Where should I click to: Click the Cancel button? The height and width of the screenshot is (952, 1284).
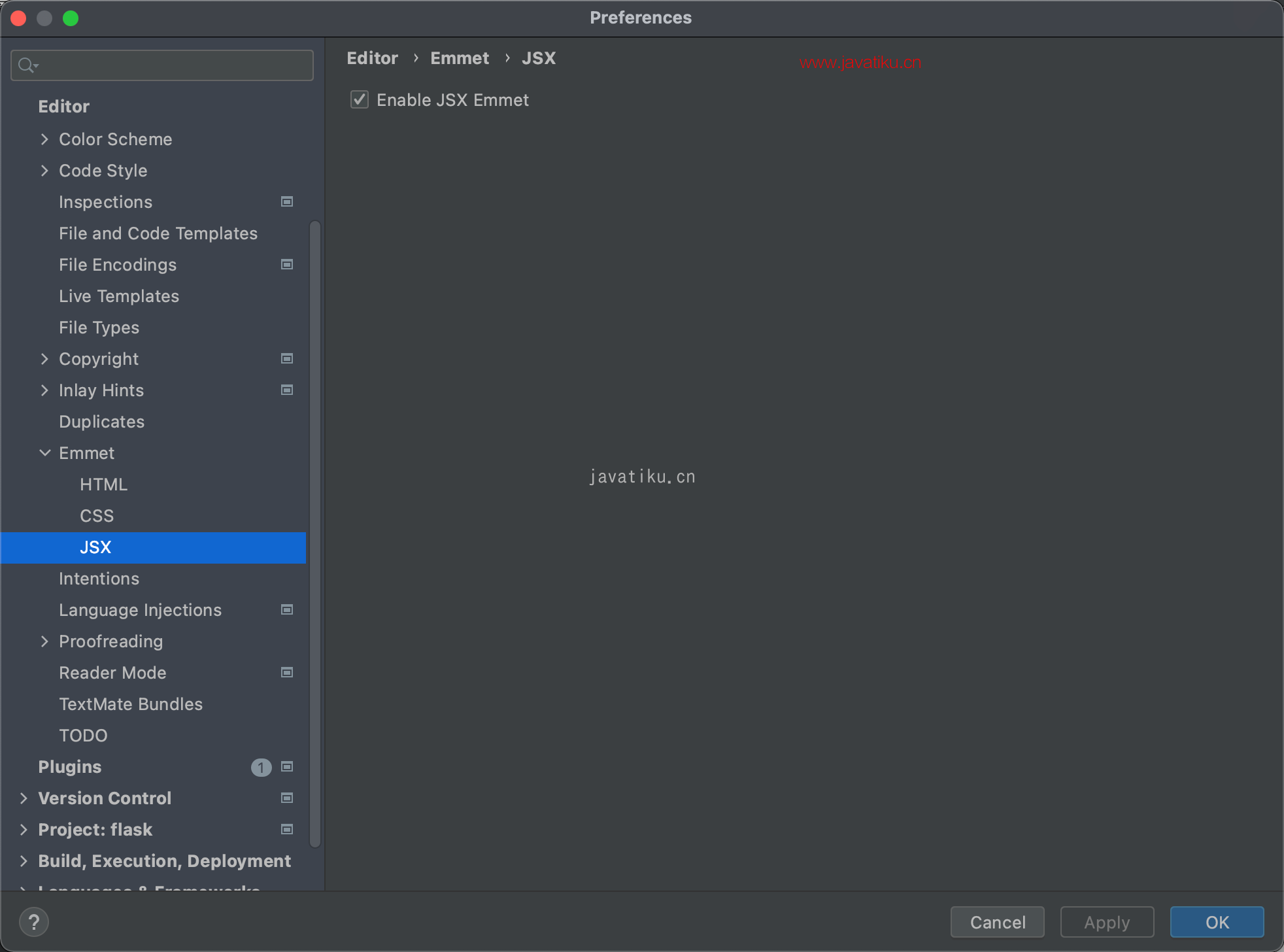[998, 922]
